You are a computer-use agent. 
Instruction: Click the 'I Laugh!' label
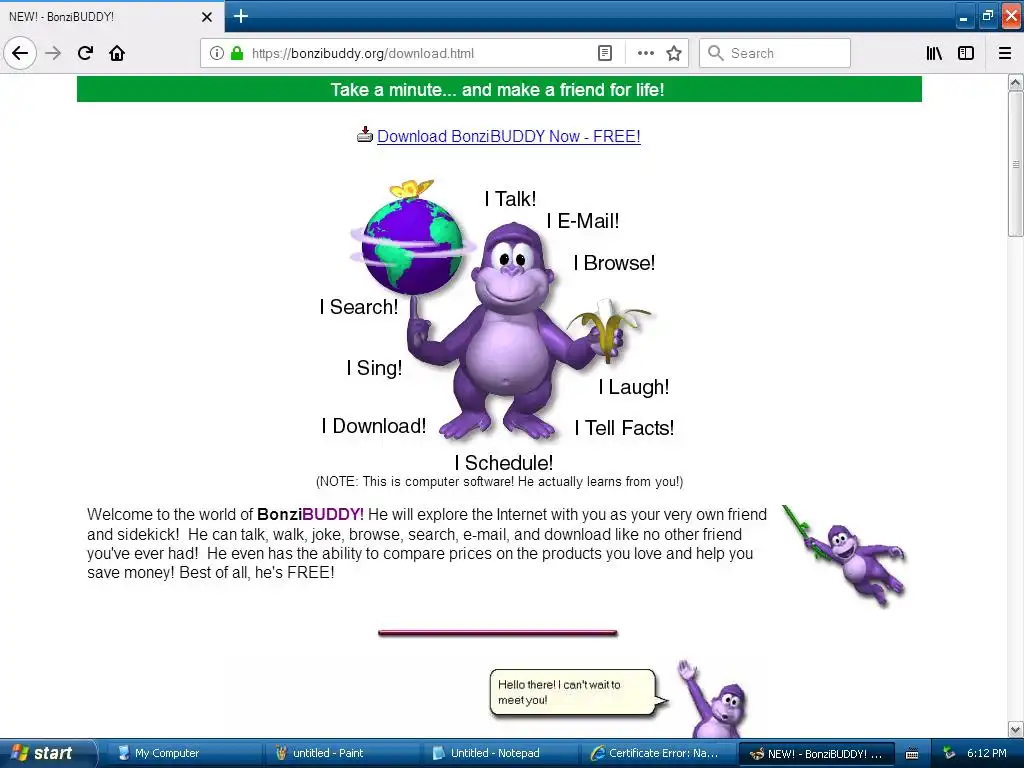coord(633,387)
